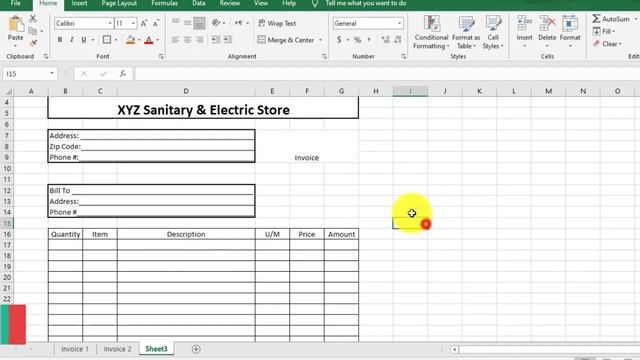The width and height of the screenshot is (640, 360).
Task: Apply the Fill Color bucket
Action: click(130, 40)
